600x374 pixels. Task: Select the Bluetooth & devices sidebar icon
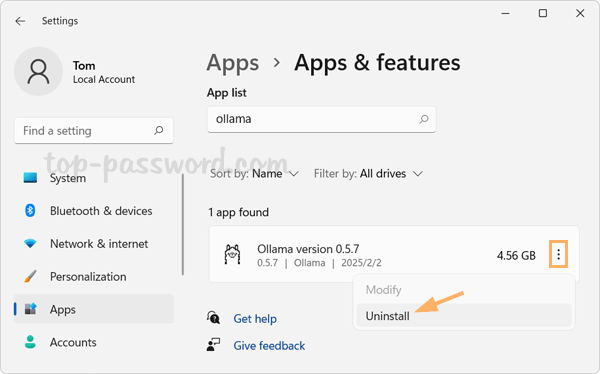coord(30,211)
